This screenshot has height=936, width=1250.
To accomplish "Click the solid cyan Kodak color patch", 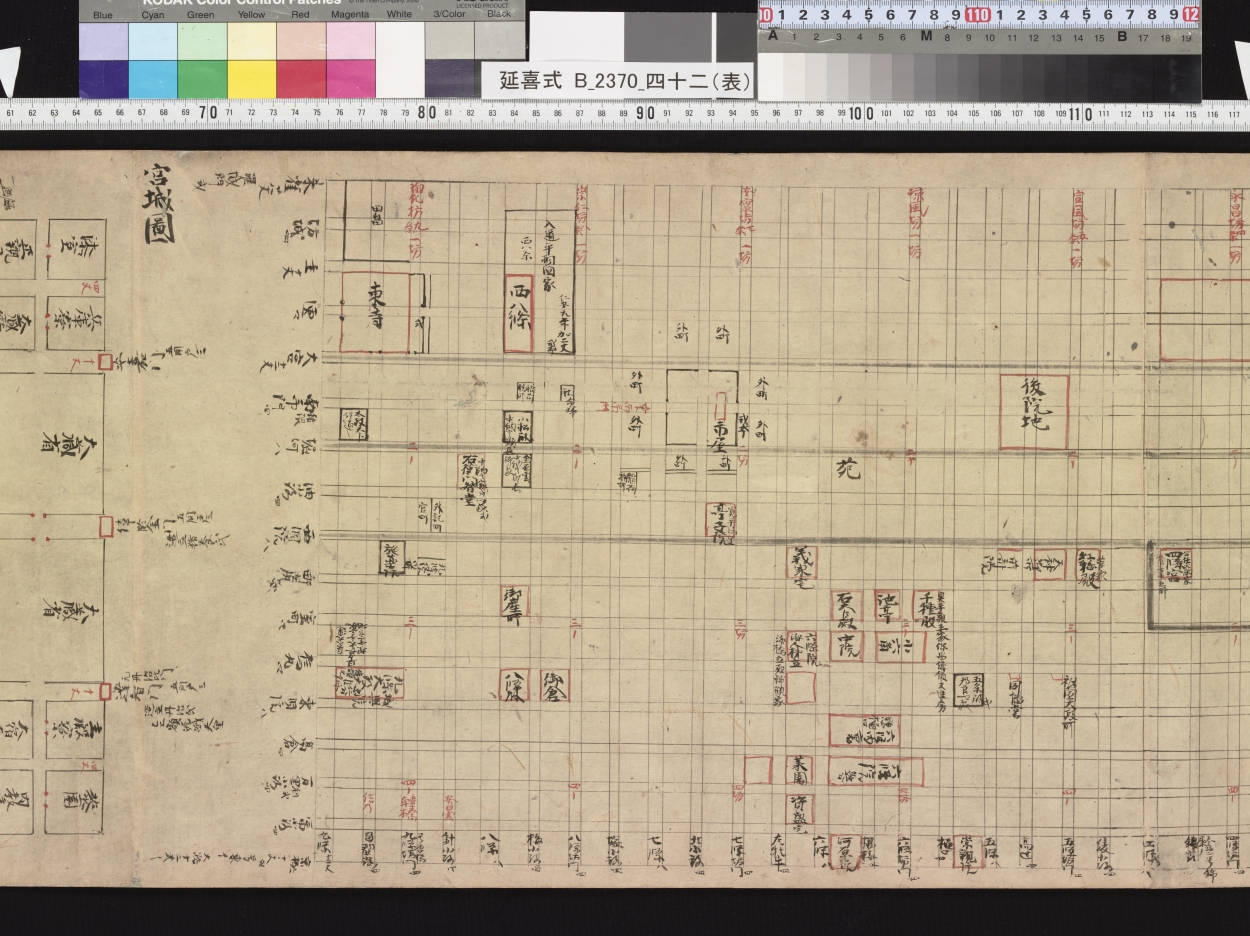I will pyautogui.click(x=153, y=79).
